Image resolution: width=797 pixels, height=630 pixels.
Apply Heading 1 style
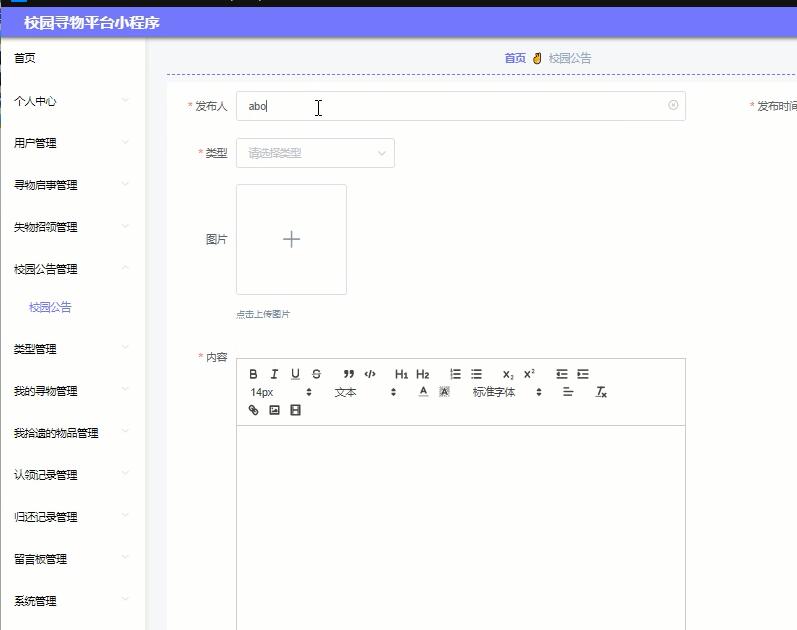(402, 374)
